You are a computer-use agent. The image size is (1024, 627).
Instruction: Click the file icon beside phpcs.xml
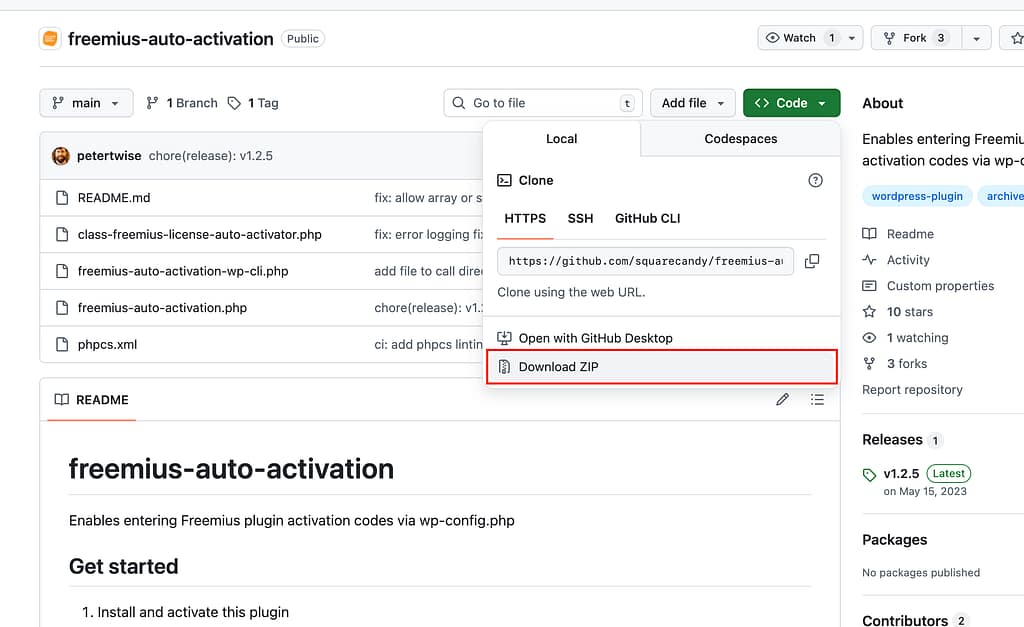(62, 344)
